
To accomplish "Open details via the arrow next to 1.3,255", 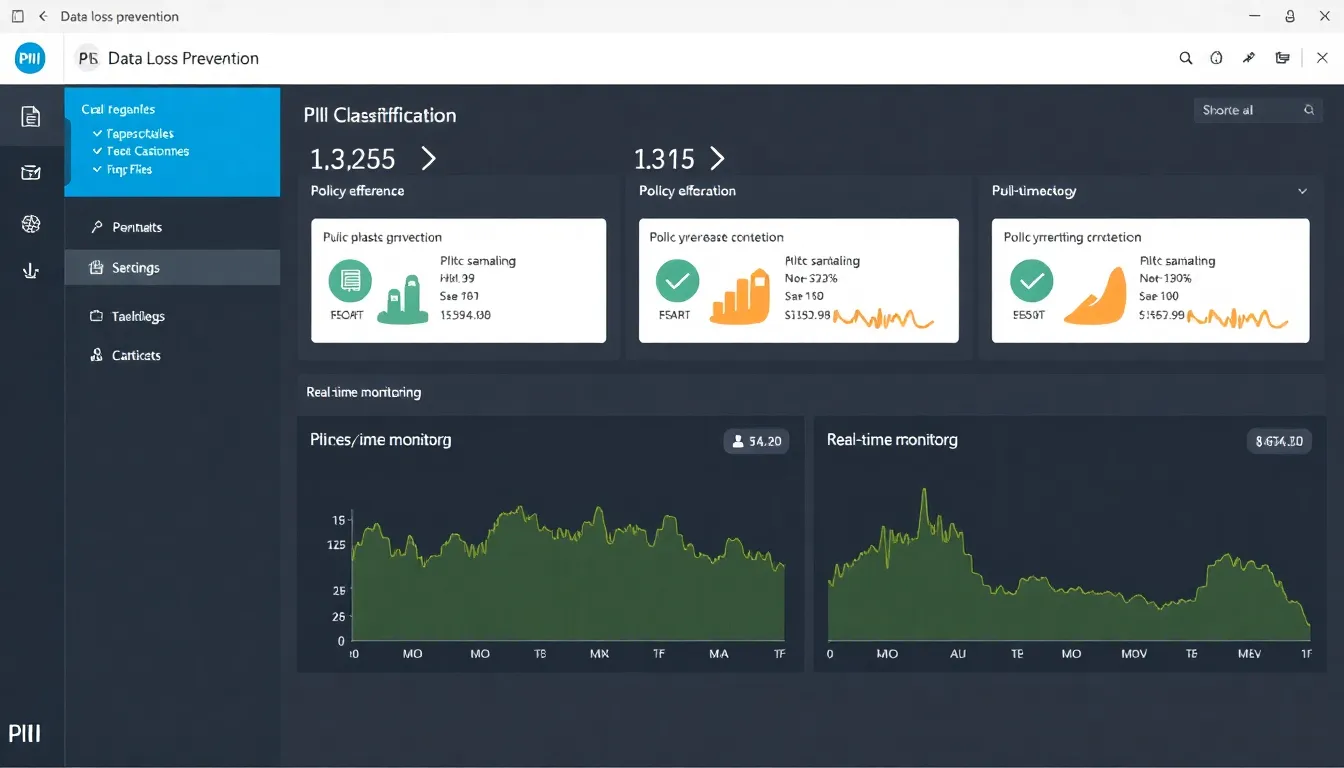I will (x=428, y=158).
